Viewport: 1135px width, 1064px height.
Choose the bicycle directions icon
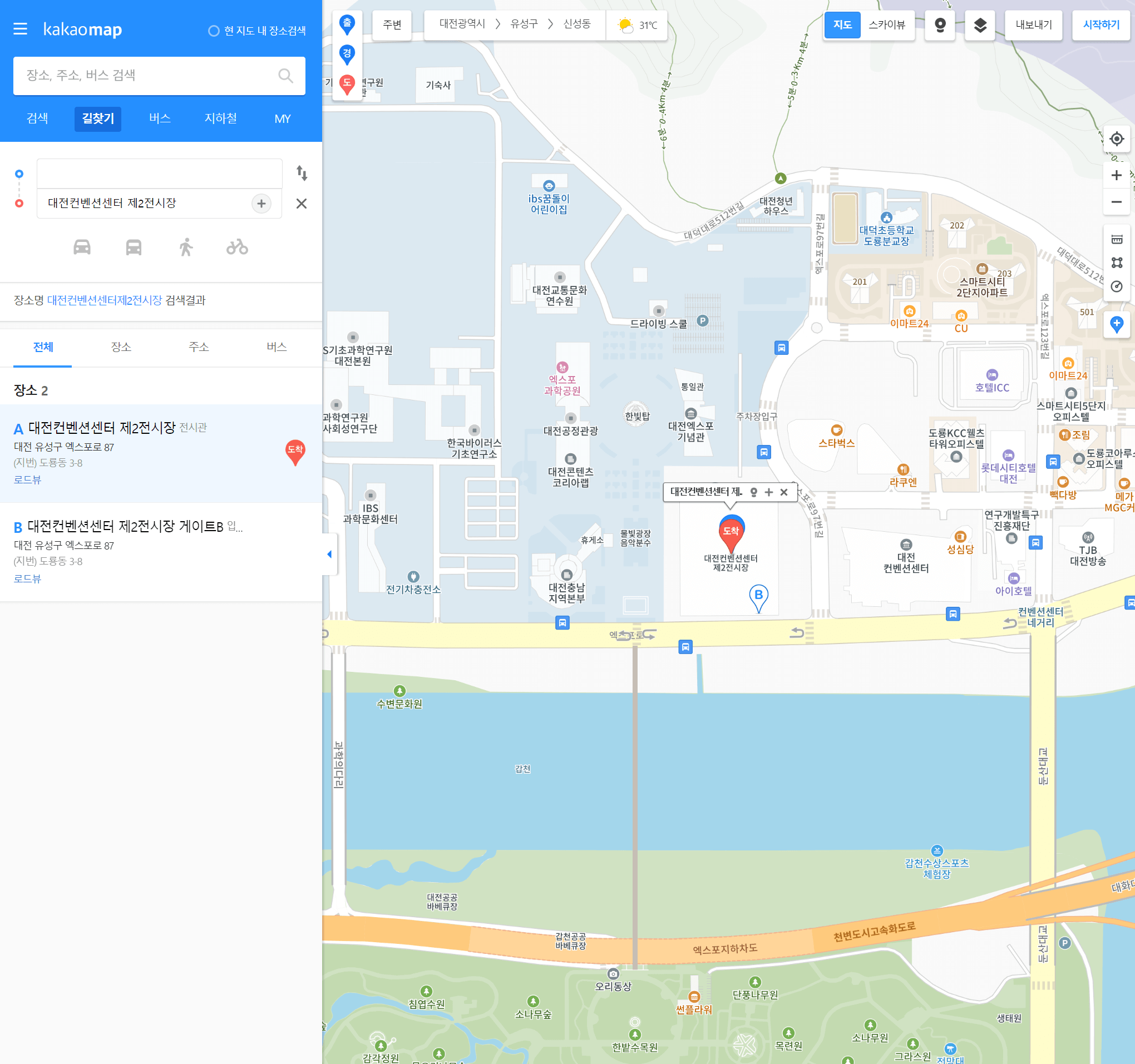click(238, 247)
